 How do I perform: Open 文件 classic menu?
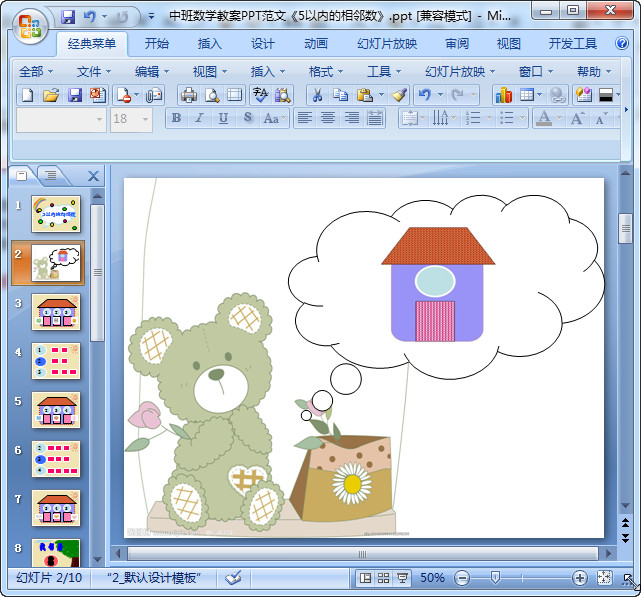point(94,72)
